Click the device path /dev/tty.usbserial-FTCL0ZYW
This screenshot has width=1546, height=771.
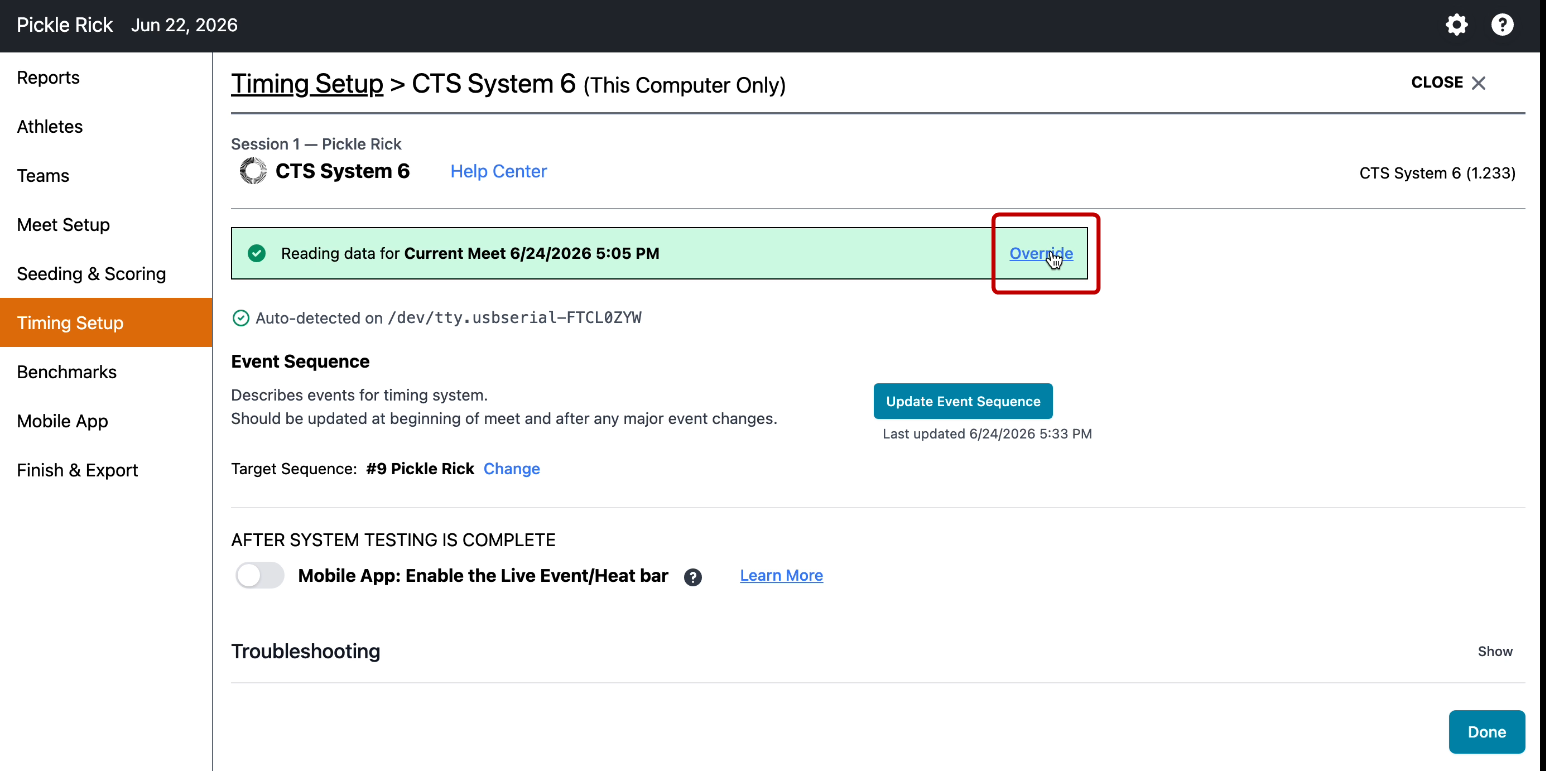(516, 318)
